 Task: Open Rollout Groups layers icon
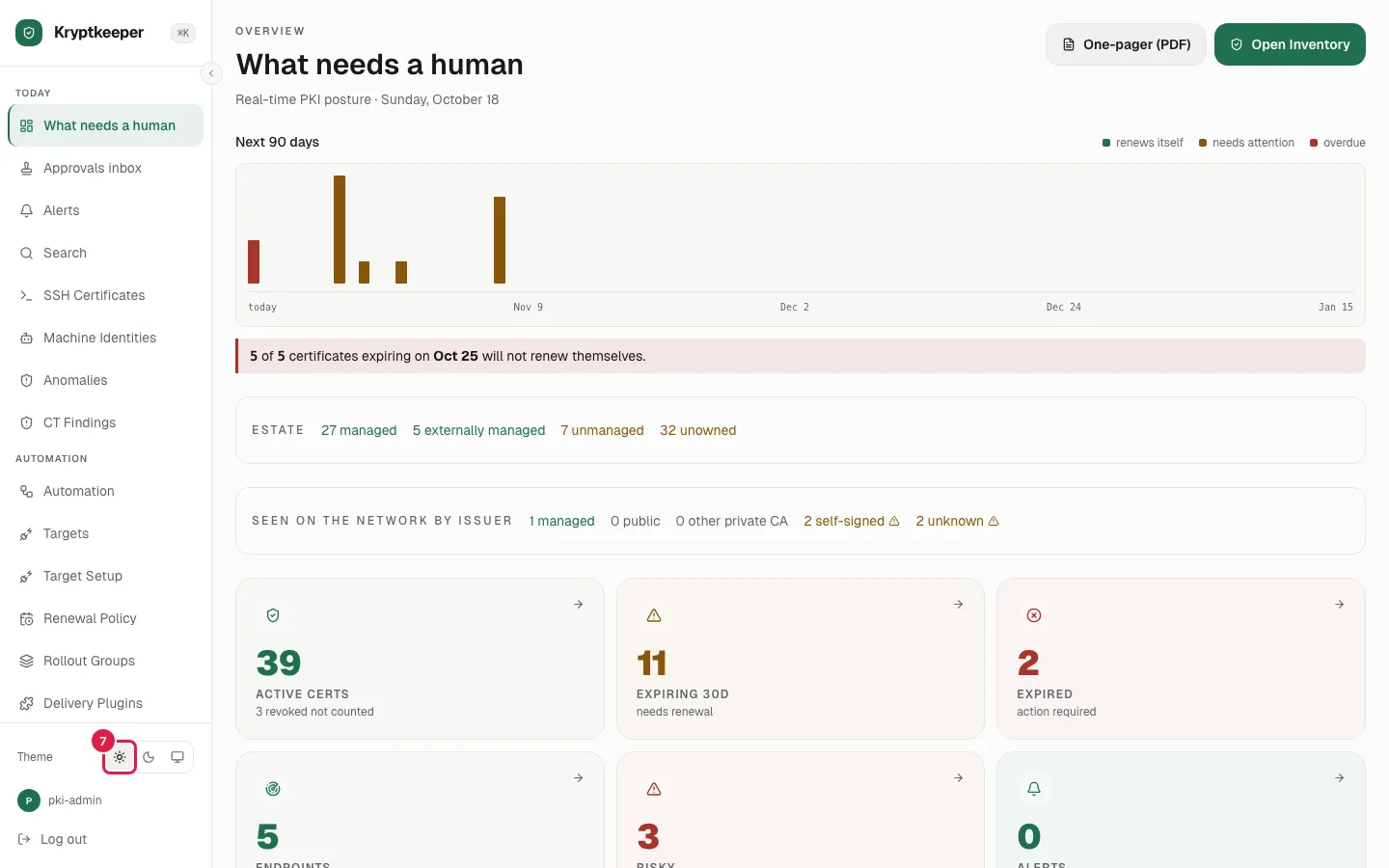[27, 661]
